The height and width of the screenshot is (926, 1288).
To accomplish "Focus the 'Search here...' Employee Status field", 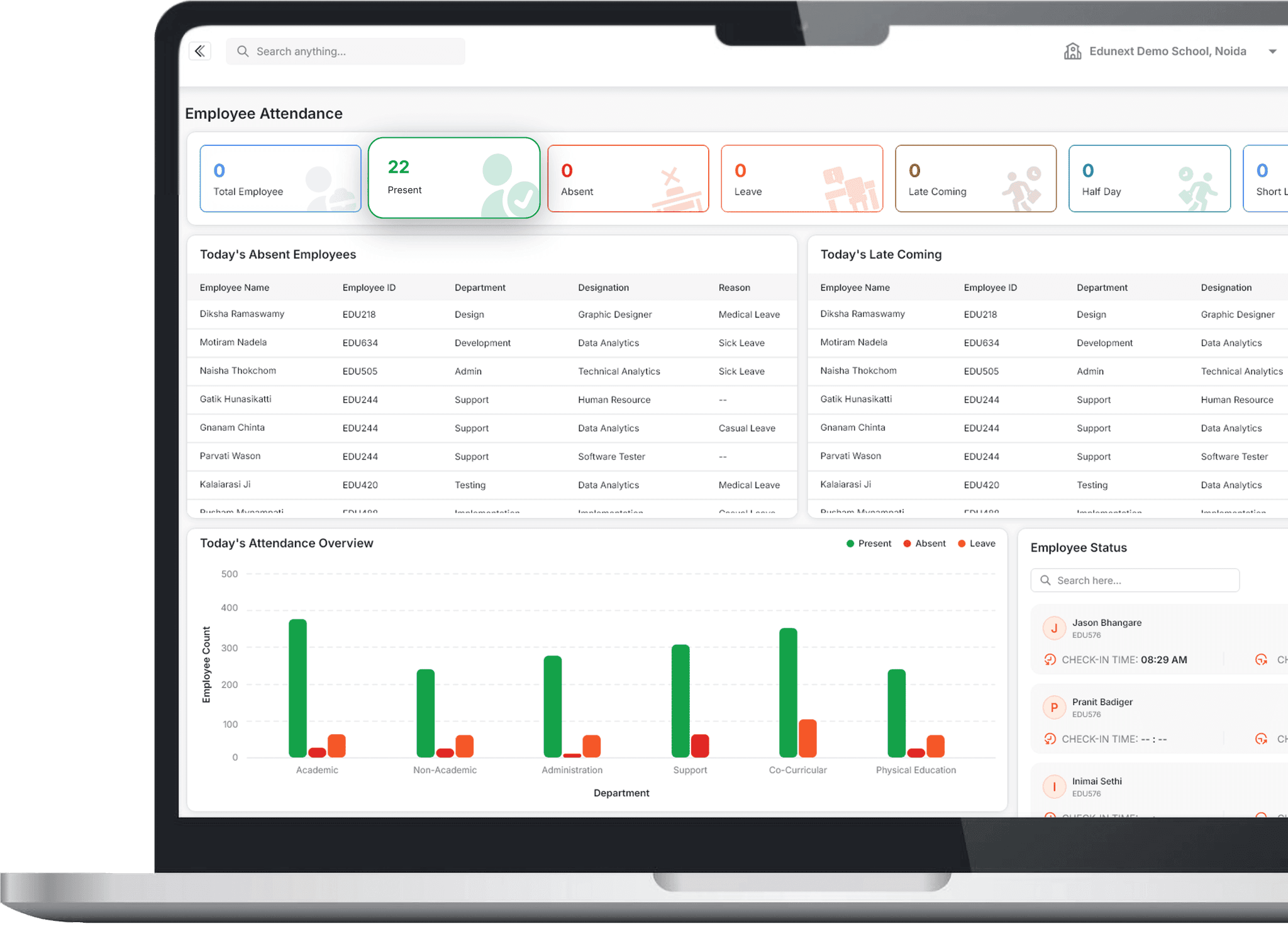I will click(x=1135, y=580).
